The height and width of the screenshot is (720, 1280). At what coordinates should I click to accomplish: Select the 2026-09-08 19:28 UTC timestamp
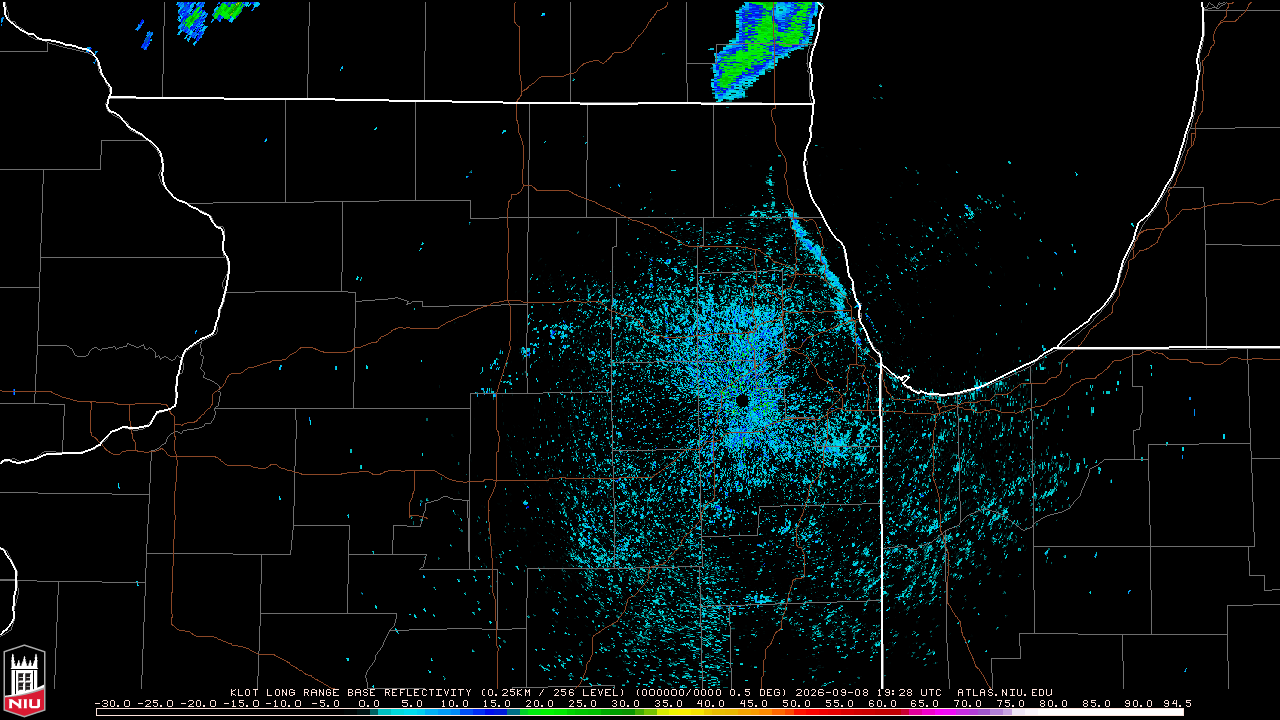(x=869, y=692)
